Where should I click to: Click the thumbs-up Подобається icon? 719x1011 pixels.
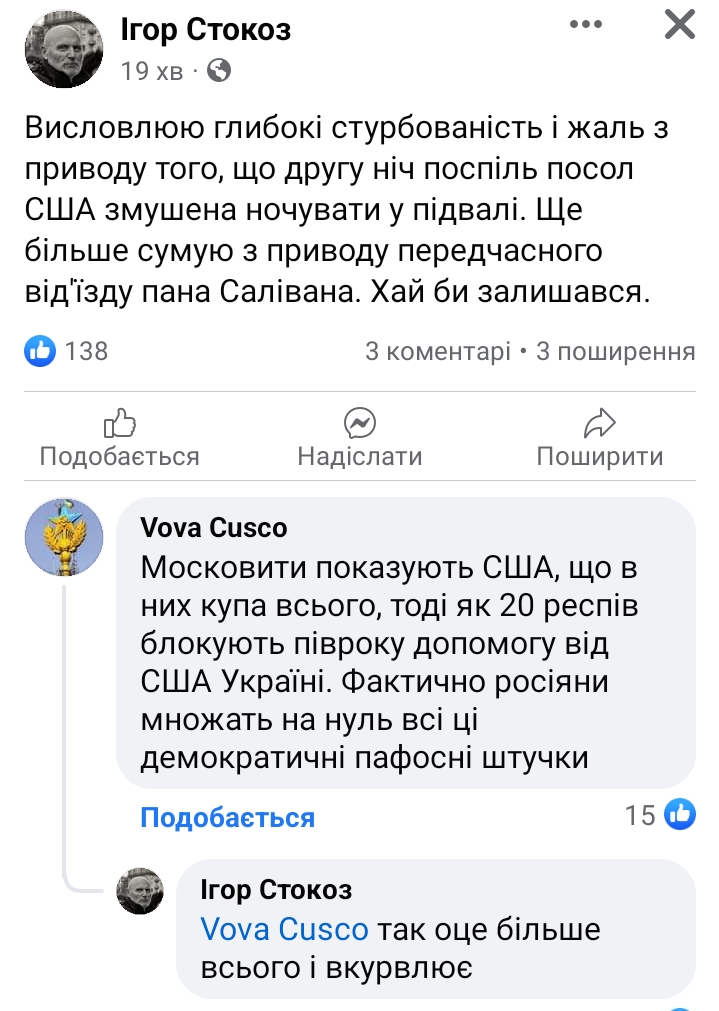point(120,424)
